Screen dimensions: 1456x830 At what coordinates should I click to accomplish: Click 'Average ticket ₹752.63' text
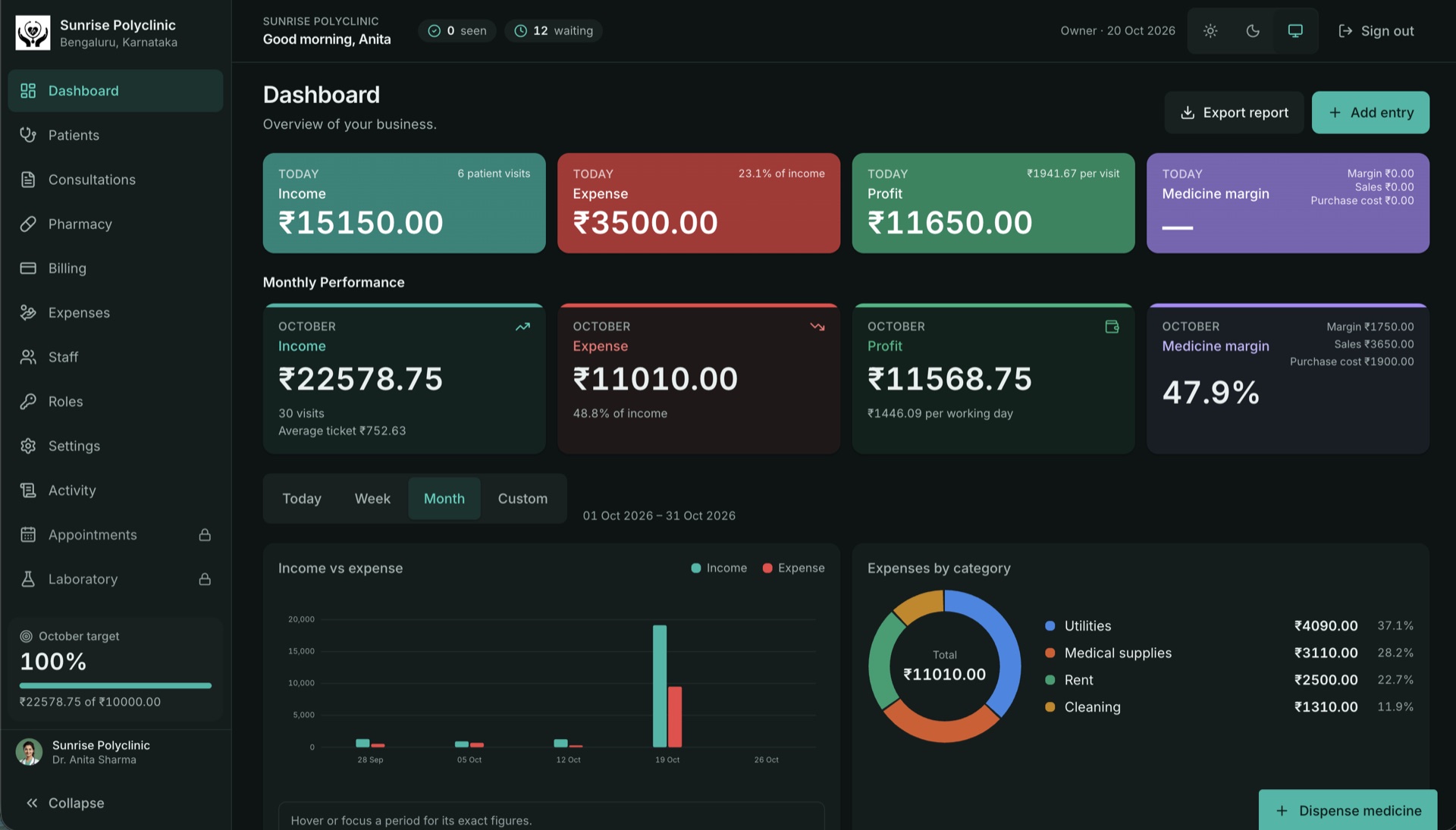click(x=342, y=431)
